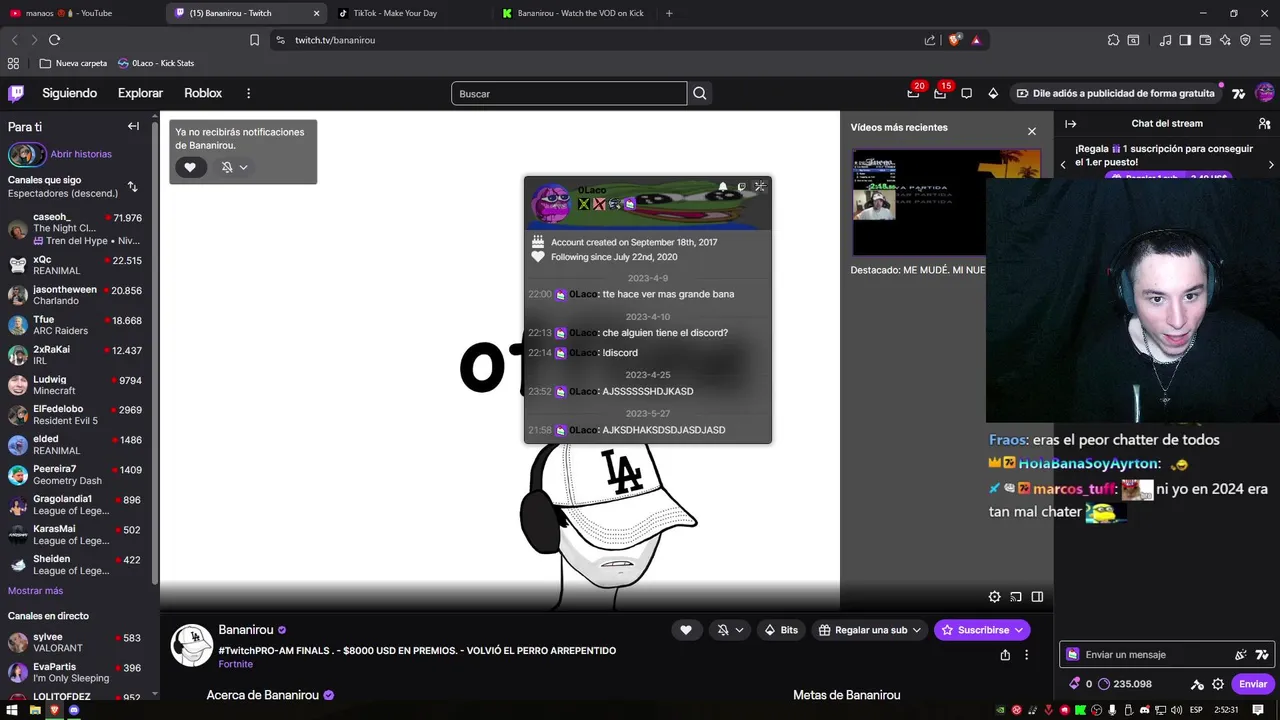The height and width of the screenshot is (720, 1280).
Task: Switch to the manaos YouTube tab
Action: click(x=82, y=13)
